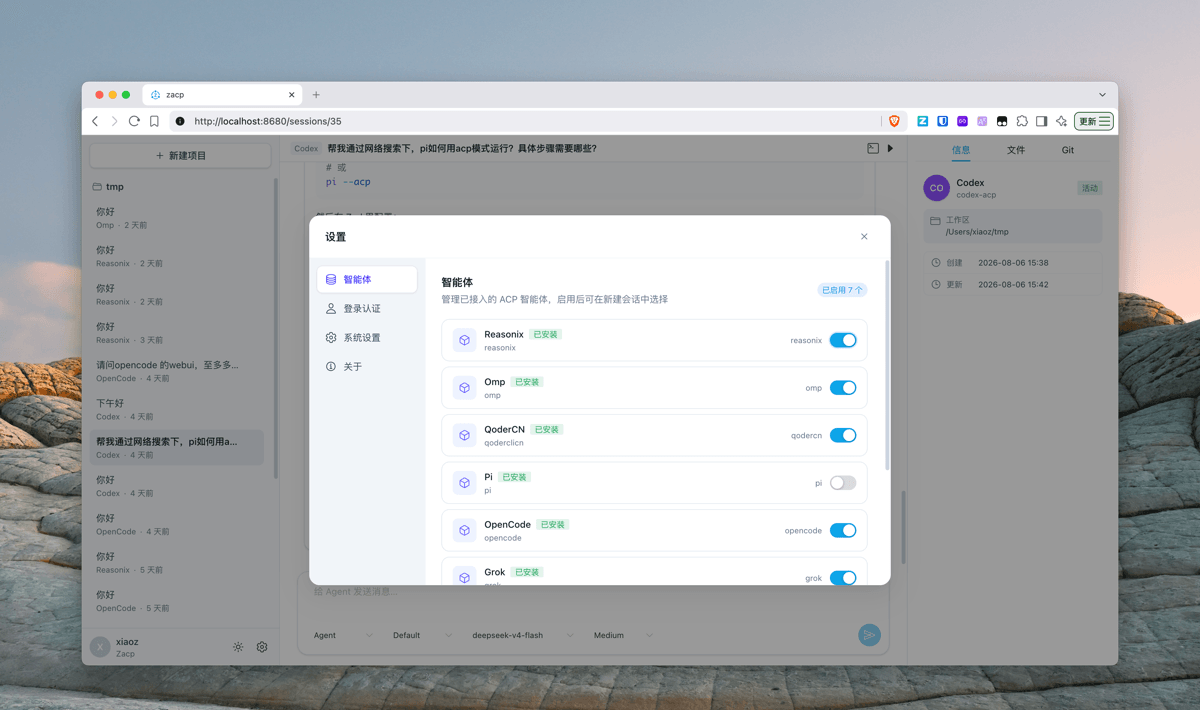Click the xiaoz user avatar
The width and height of the screenshot is (1200, 710).
click(100, 647)
